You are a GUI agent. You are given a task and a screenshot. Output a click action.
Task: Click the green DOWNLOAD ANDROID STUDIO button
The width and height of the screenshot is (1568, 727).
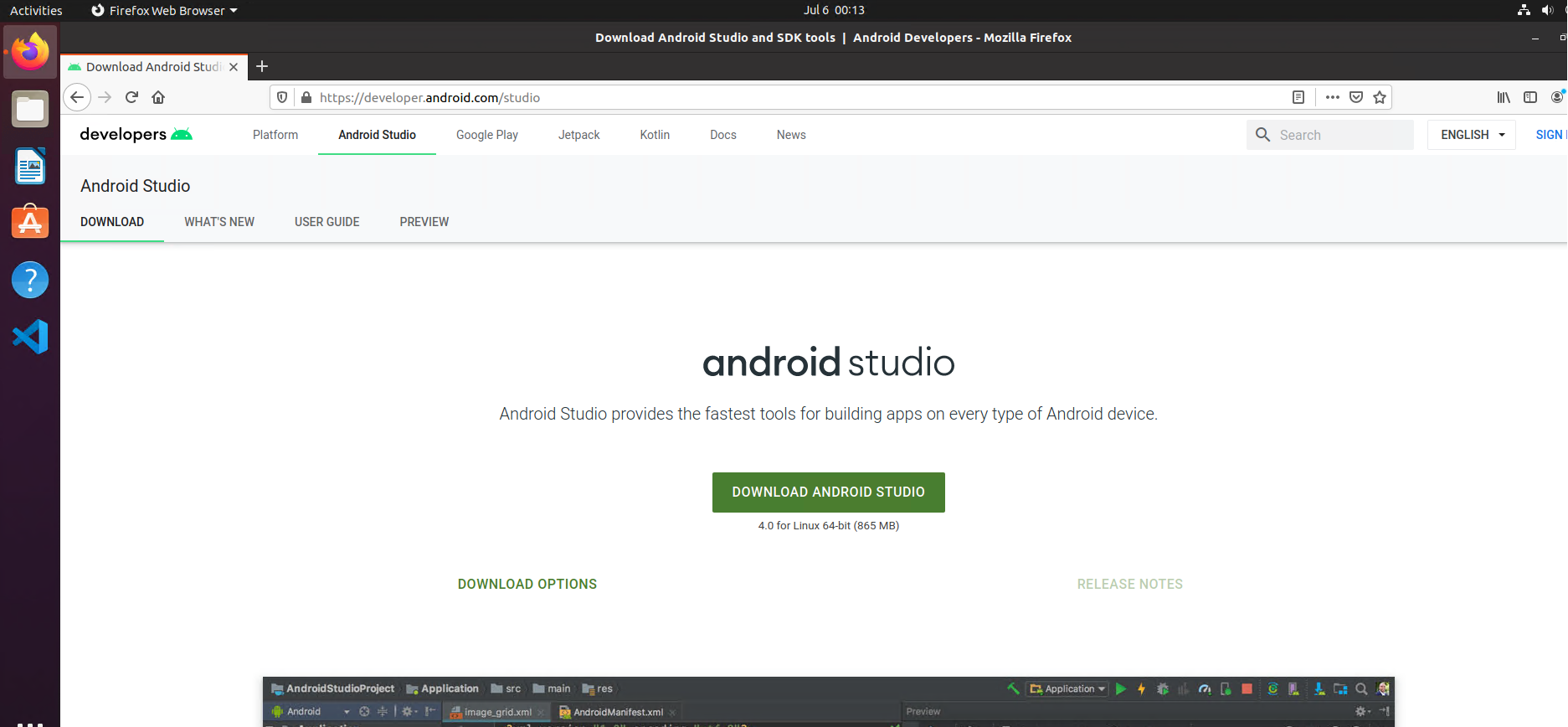[829, 492]
